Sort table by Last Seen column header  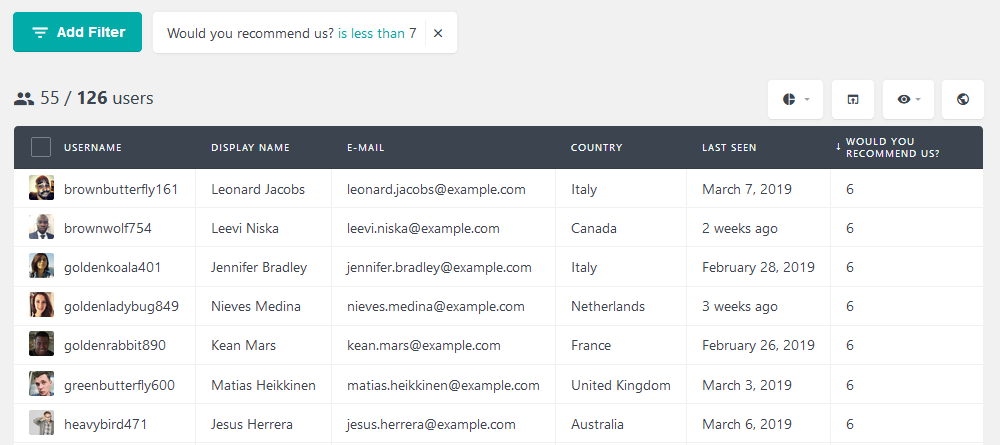pos(729,147)
